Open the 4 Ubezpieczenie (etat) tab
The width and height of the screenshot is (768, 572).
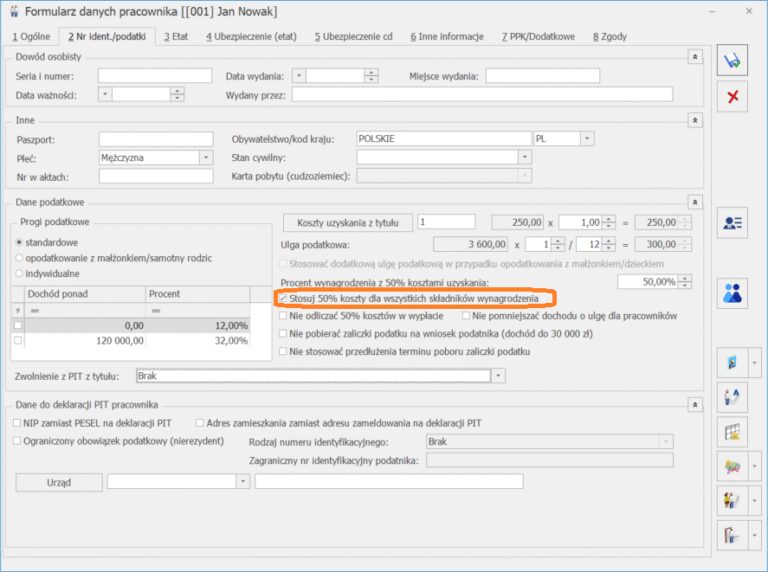click(x=251, y=36)
